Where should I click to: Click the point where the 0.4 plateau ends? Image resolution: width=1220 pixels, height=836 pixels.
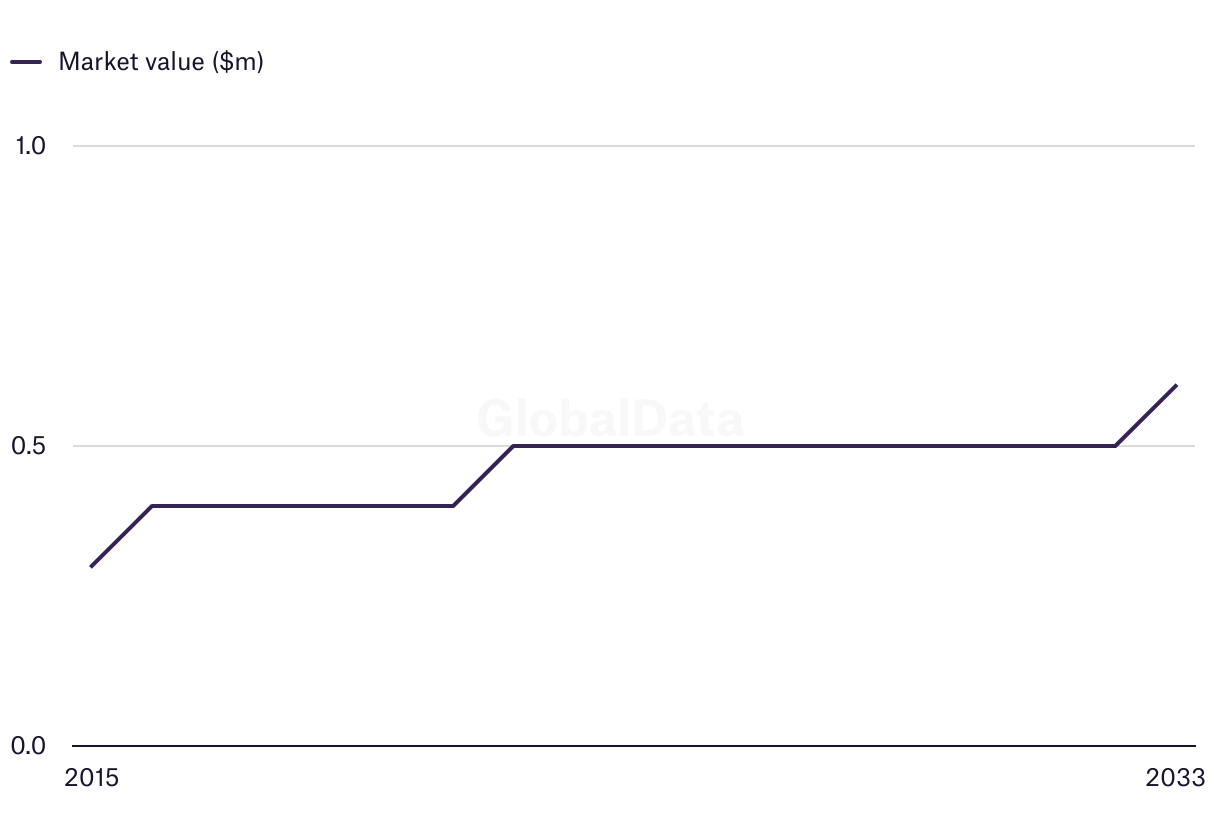click(x=453, y=506)
